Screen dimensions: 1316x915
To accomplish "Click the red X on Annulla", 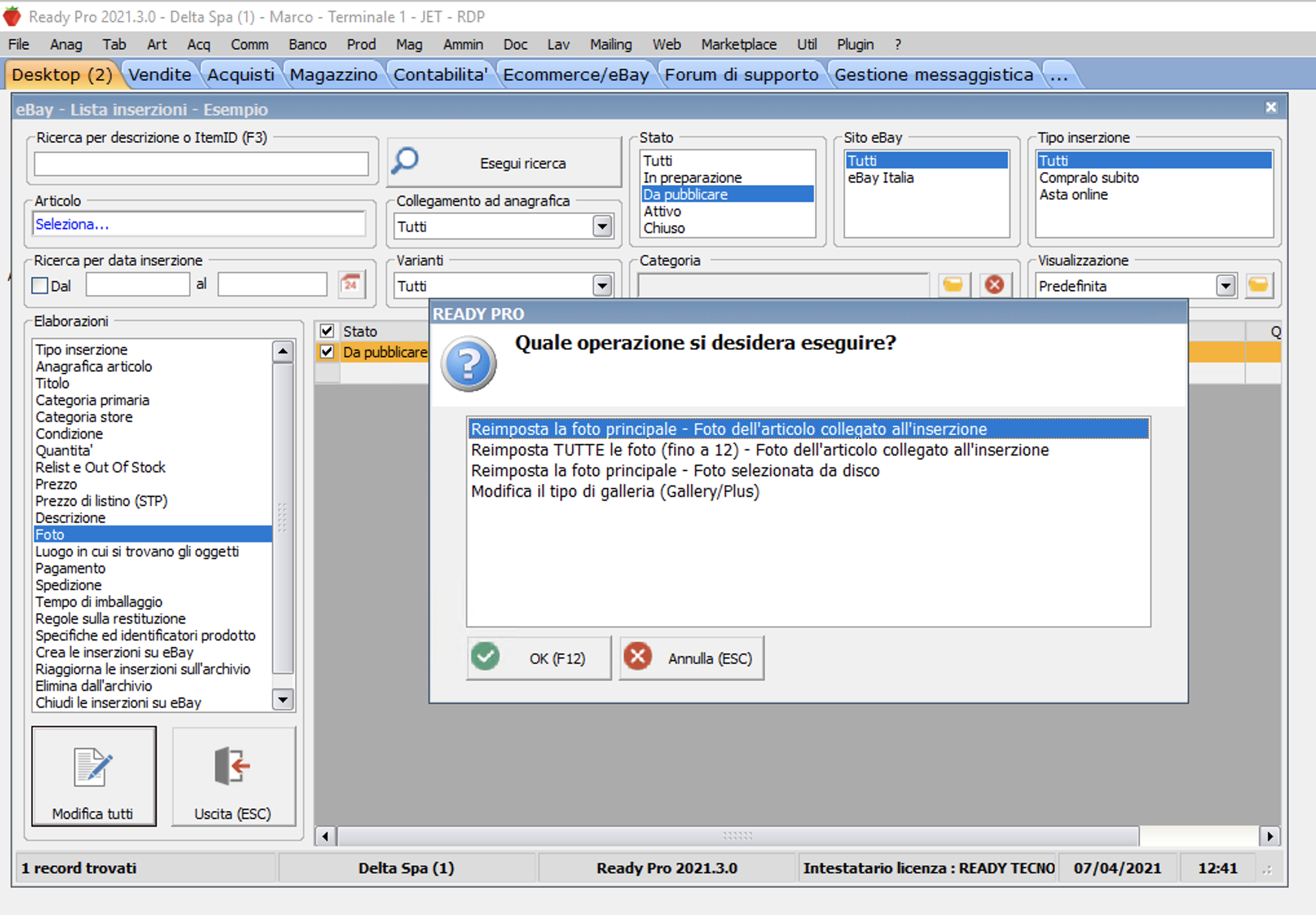I will 638,657.
